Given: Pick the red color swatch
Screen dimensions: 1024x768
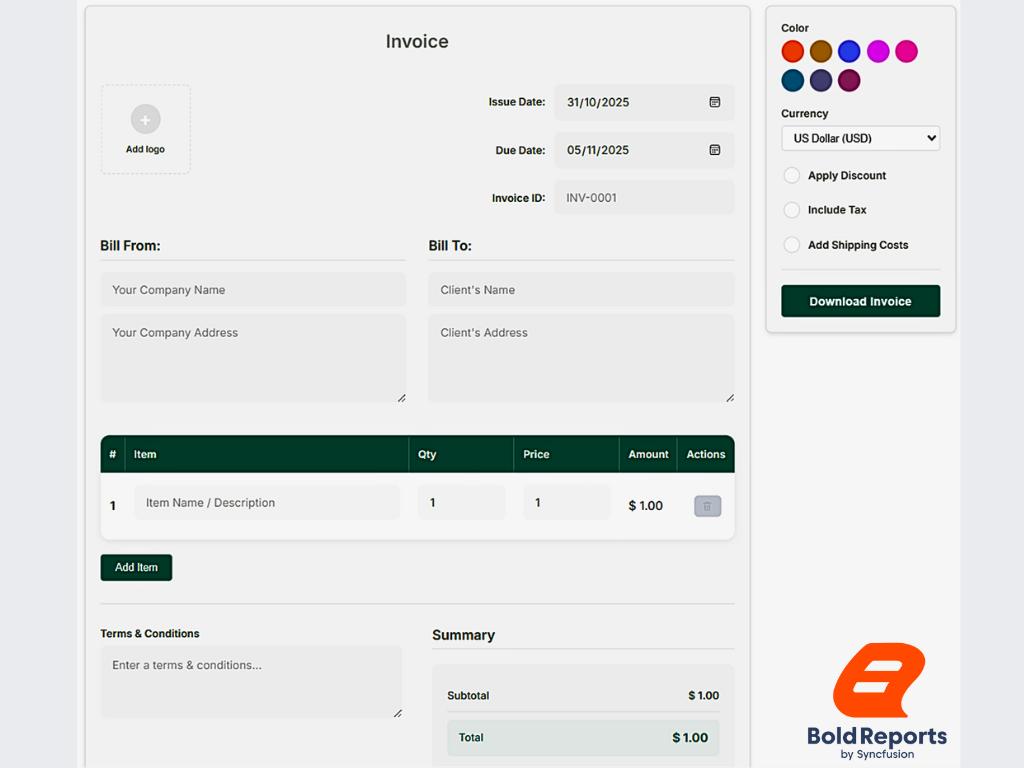Looking at the screenshot, I should point(792,51).
